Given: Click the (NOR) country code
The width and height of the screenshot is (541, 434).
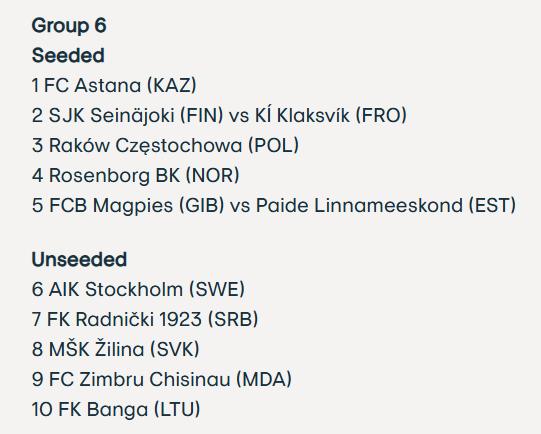Looking at the screenshot, I should click(213, 175).
